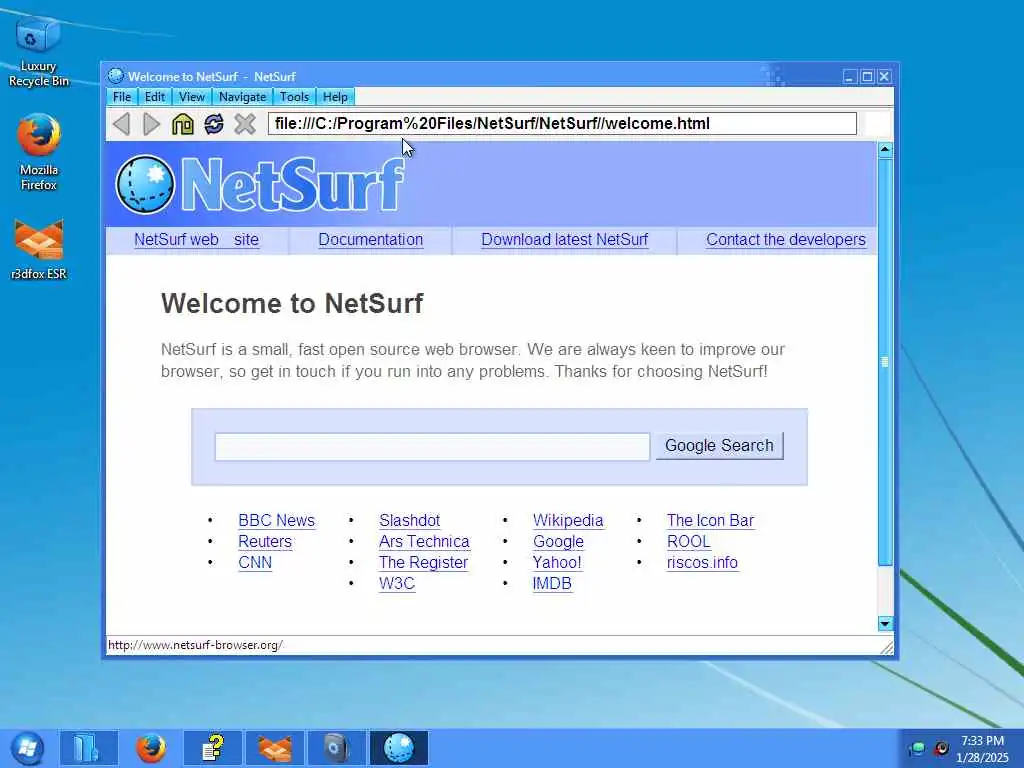Switch to NetSurf taskbar icon

tap(399, 748)
